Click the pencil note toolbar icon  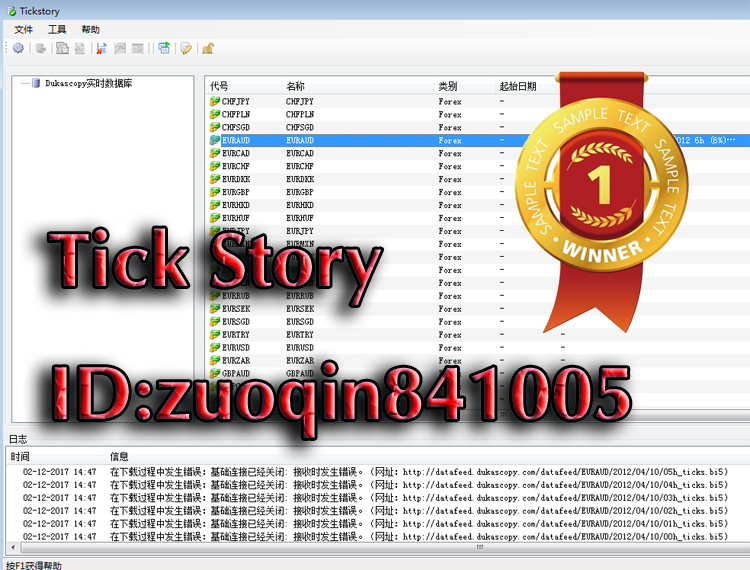tap(187, 48)
